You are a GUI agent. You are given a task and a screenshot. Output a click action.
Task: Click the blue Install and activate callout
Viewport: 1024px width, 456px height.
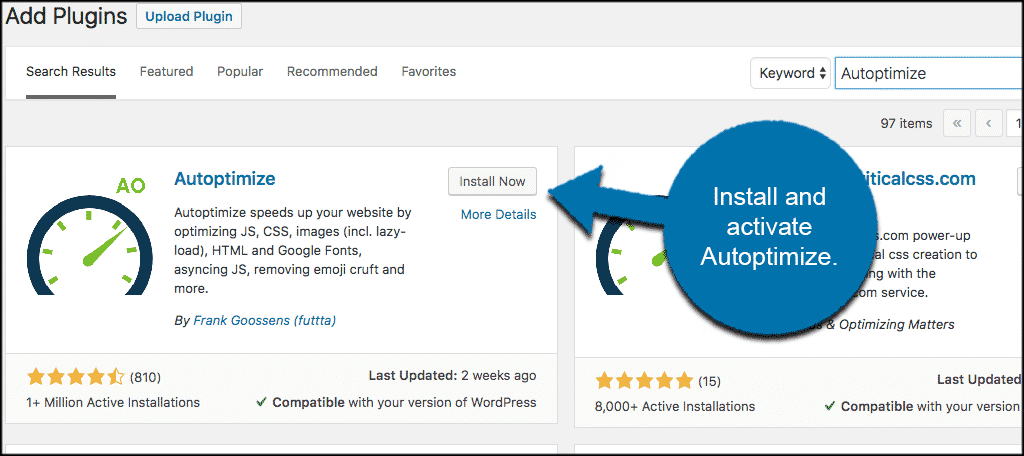point(768,227)
